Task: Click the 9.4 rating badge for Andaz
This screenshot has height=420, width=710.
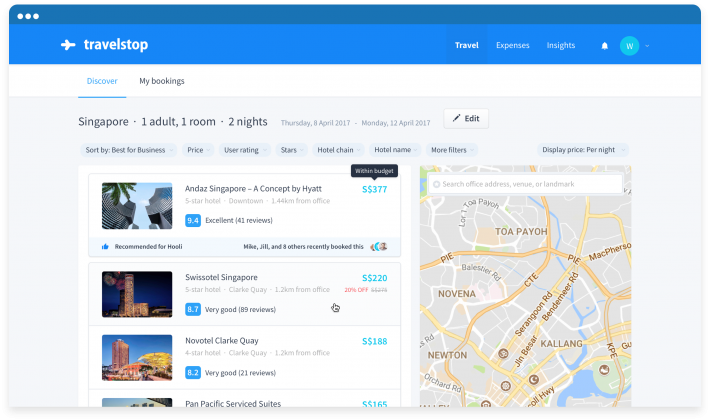Action: [193, 220]
